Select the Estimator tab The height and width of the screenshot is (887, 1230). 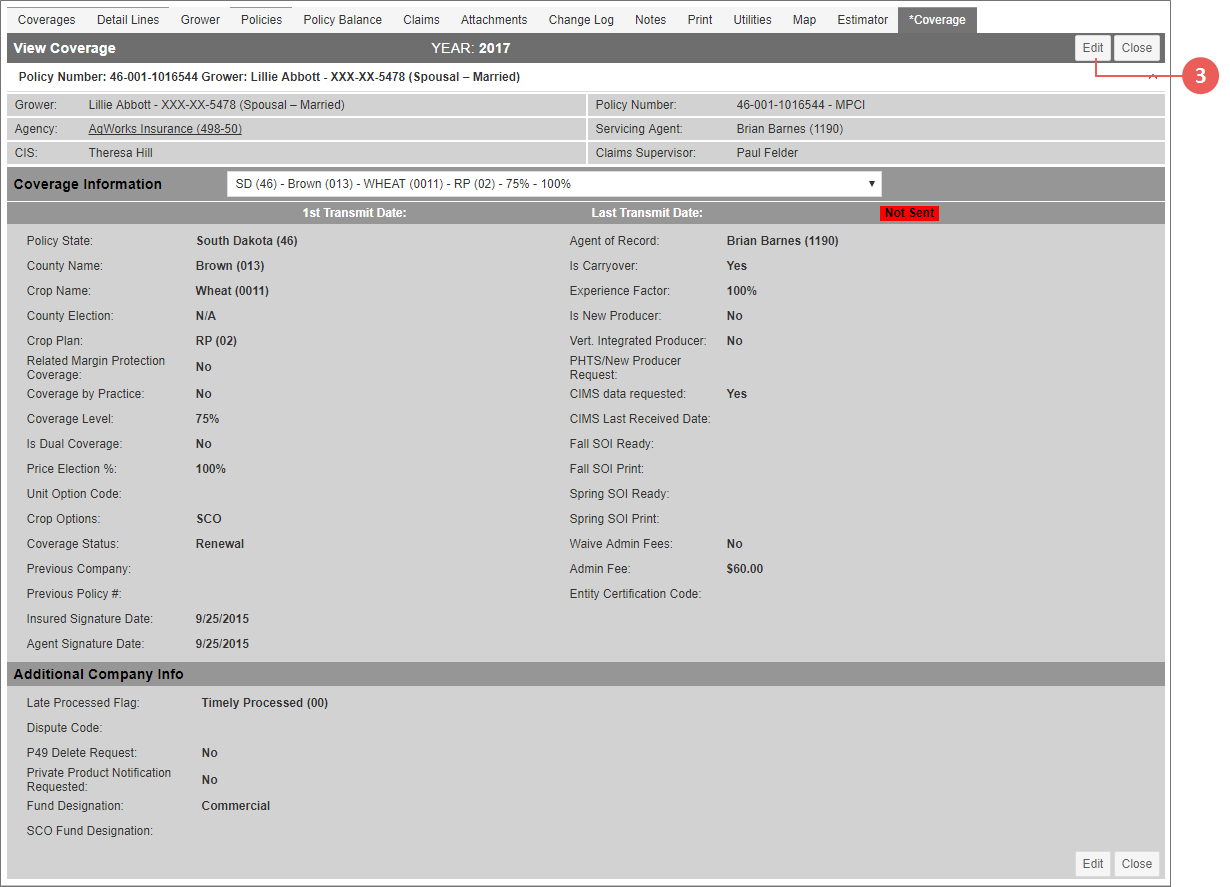[862, 20]
